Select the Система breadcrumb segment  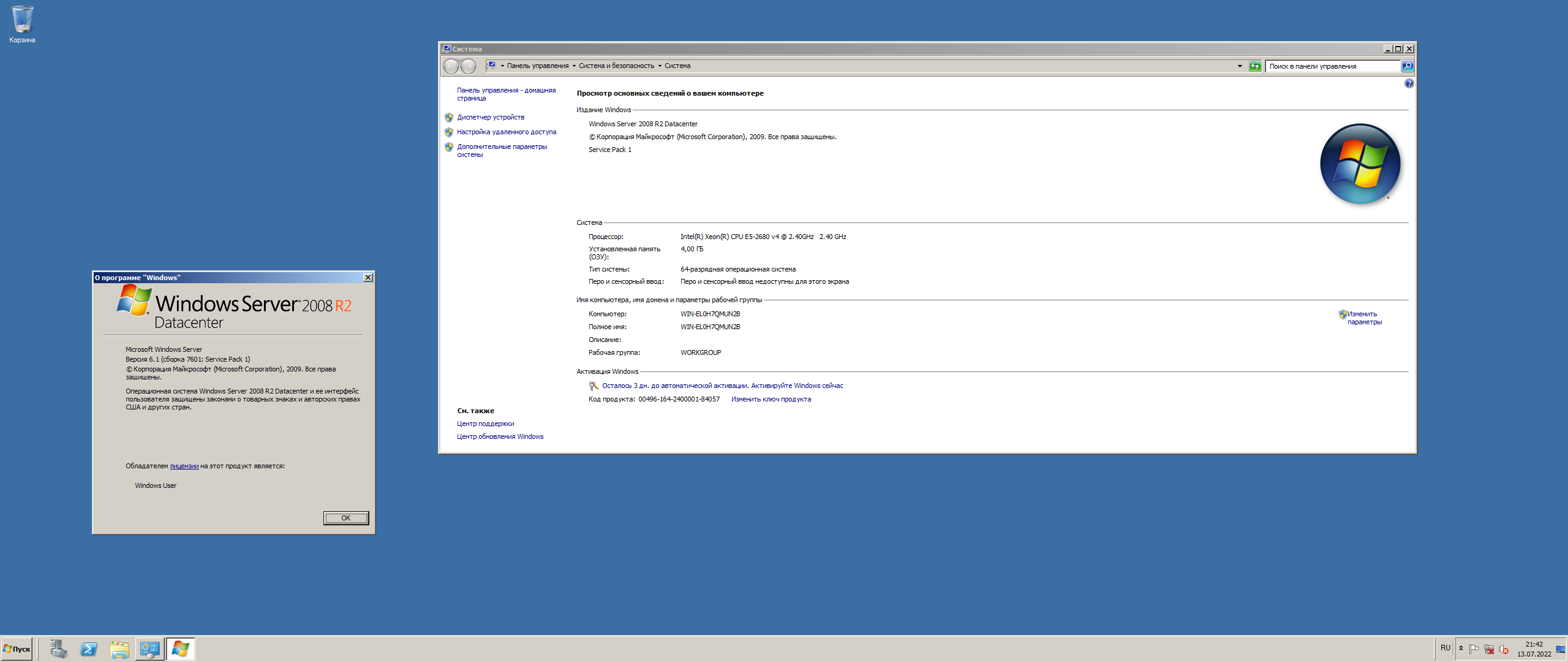[x=677, y=66]
